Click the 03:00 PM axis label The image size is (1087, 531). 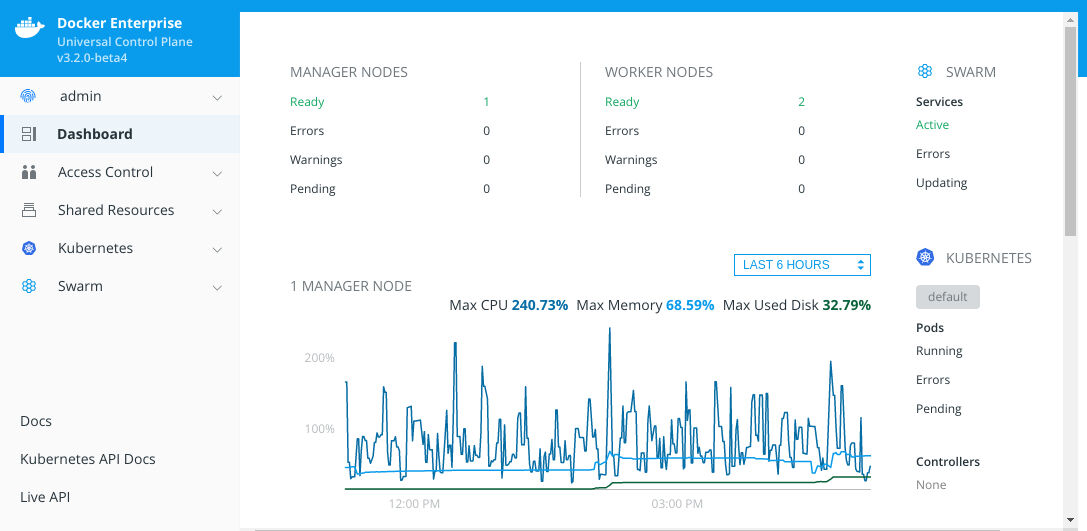[x=677, y=504]
